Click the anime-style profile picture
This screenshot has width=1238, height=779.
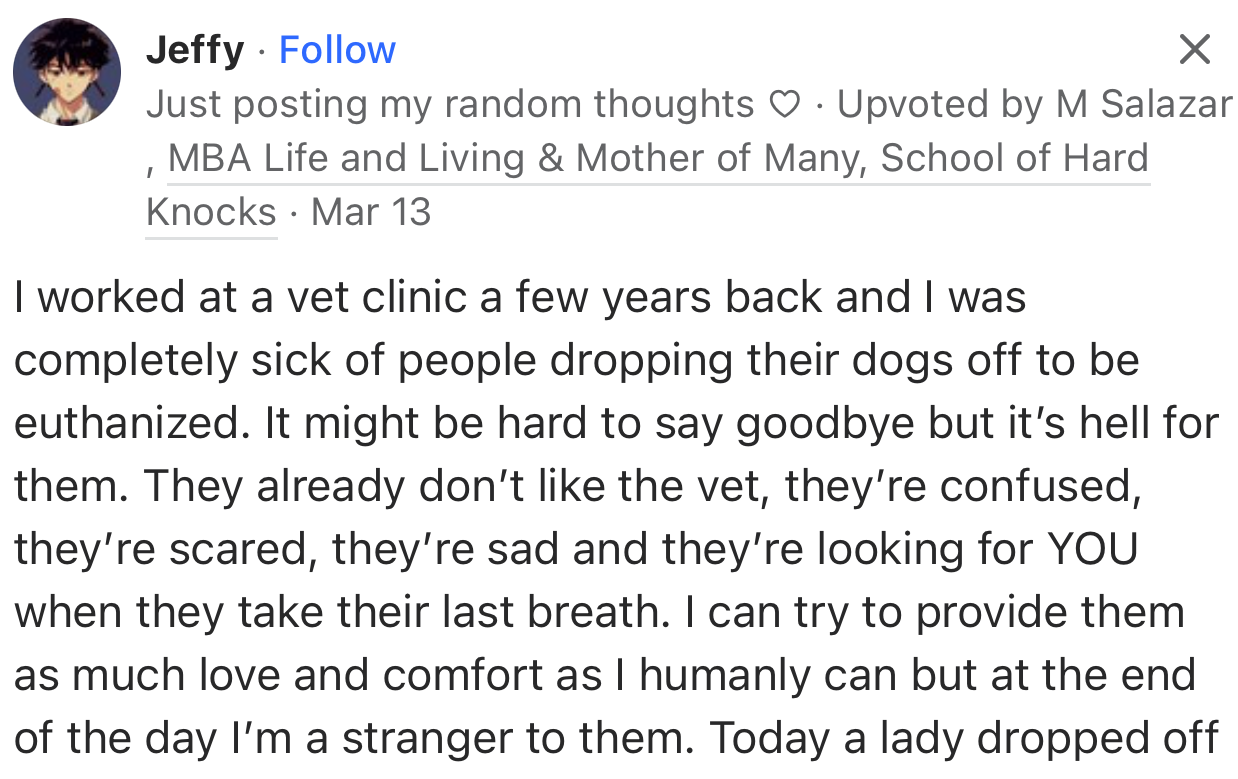click(x=65, y=70)
